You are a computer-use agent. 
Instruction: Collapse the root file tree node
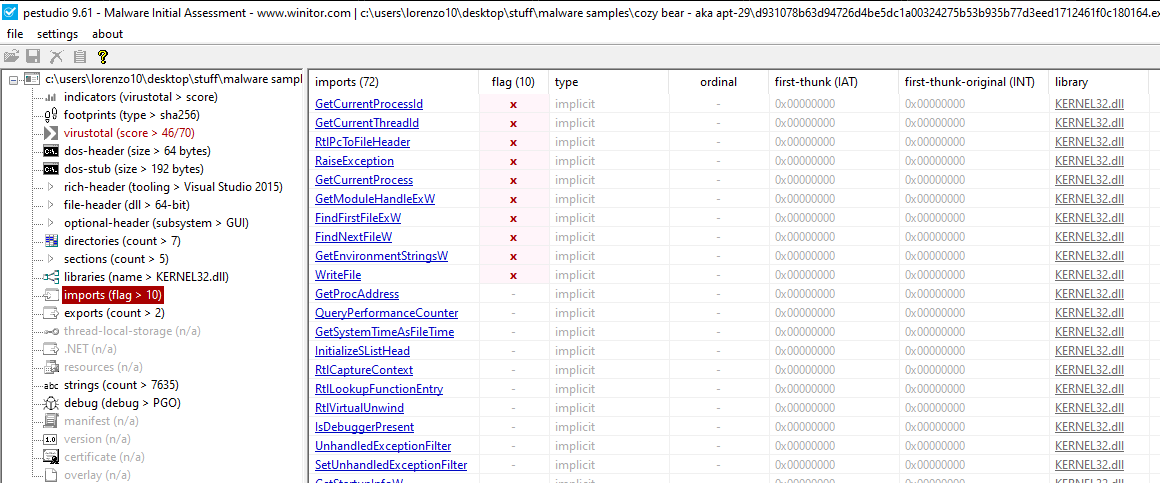[13, 79]
